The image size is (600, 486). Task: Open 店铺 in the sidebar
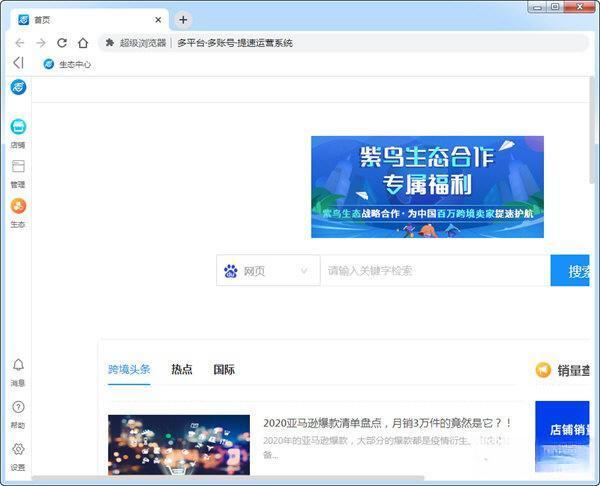pyautogui.click(x=18, y=133)
